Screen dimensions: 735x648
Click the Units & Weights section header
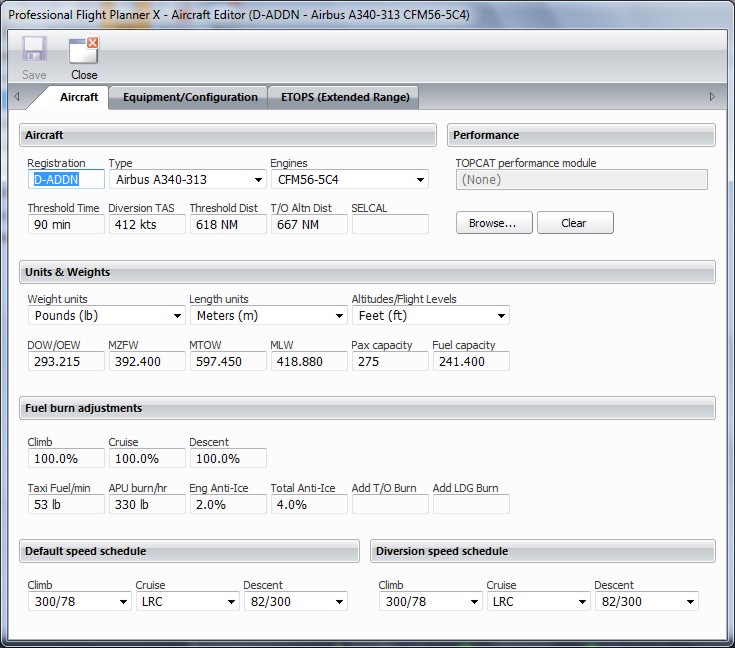click(368, 272)
